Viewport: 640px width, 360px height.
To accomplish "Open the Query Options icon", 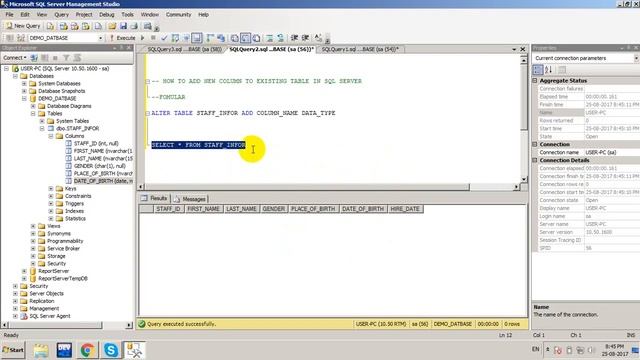I will click(186, 38).
